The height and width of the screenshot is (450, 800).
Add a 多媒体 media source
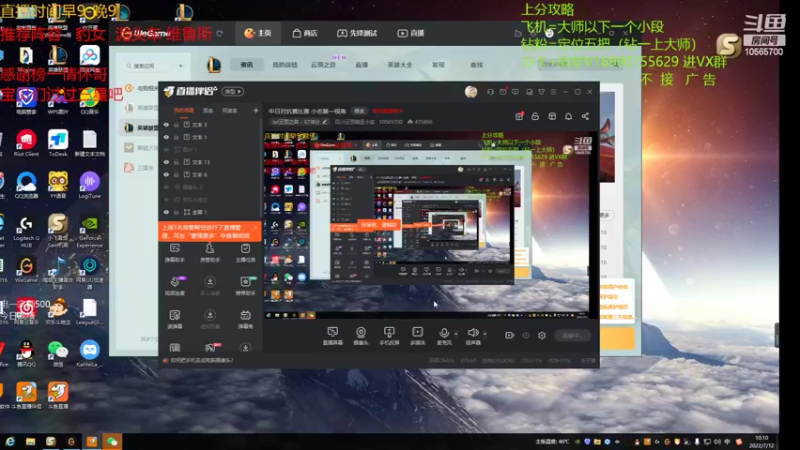point(417,336)
